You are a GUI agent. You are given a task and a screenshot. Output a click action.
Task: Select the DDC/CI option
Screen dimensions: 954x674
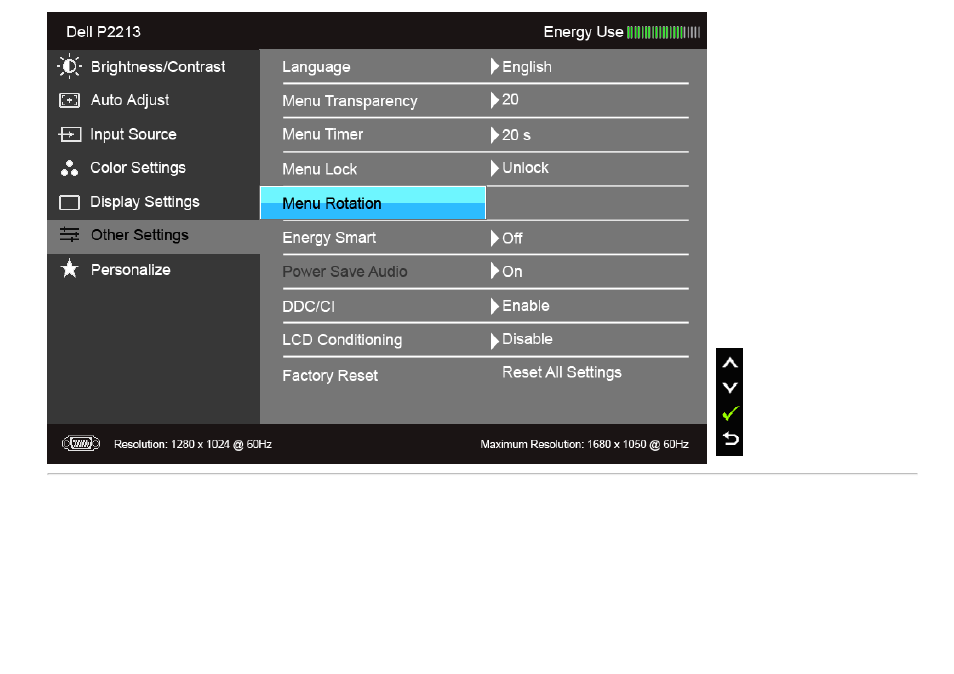coord(308,307)
